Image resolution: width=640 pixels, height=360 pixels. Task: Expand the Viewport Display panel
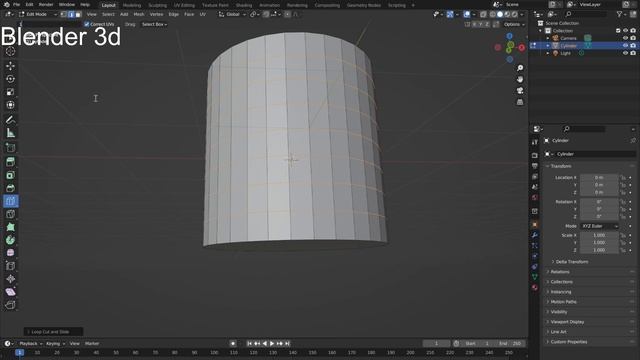(x=567, y=322)
